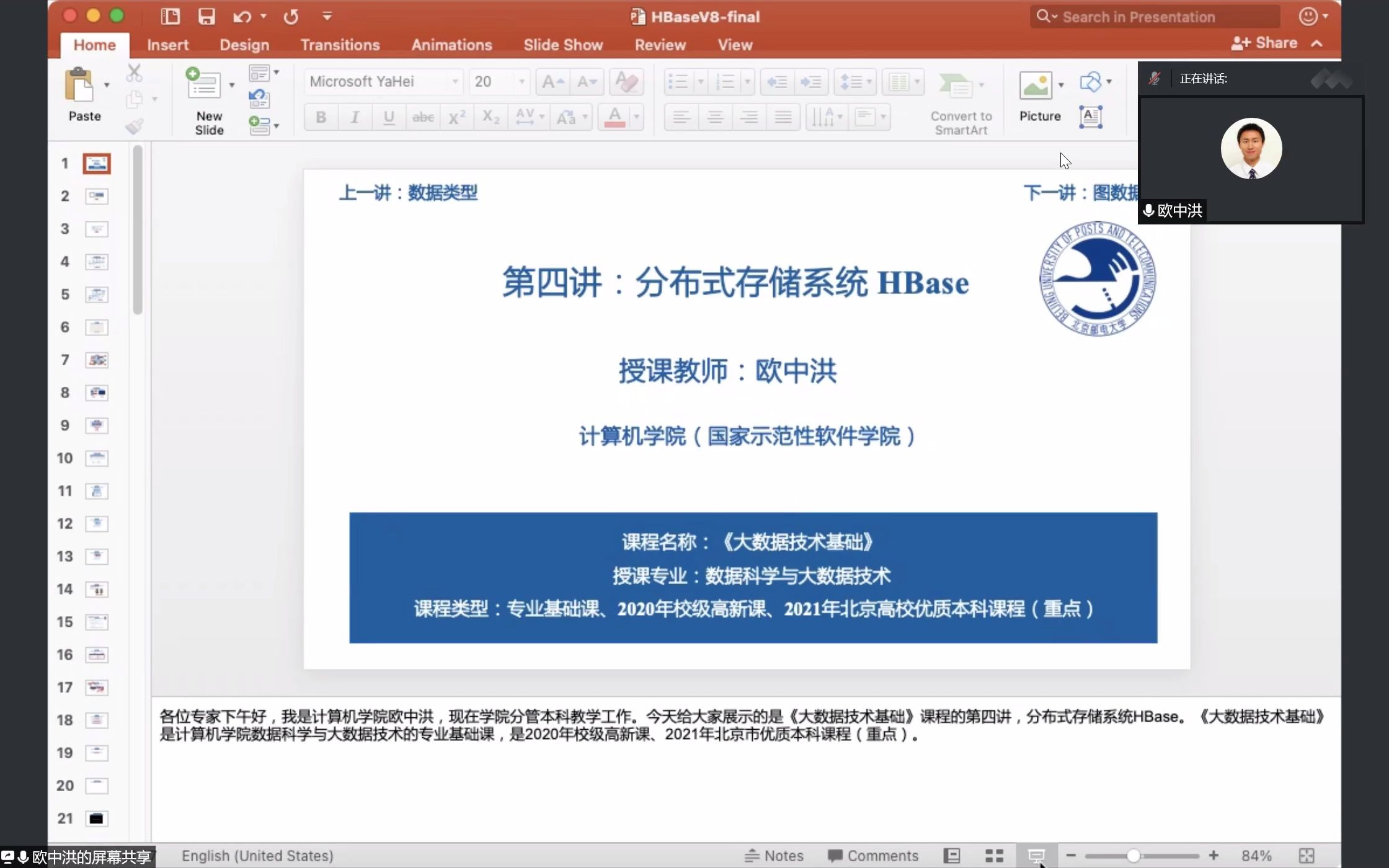Image resolution: width=1389 pixels, height=868 pixels.
Task: Click the New Slide icon
Action: (204, 84)
